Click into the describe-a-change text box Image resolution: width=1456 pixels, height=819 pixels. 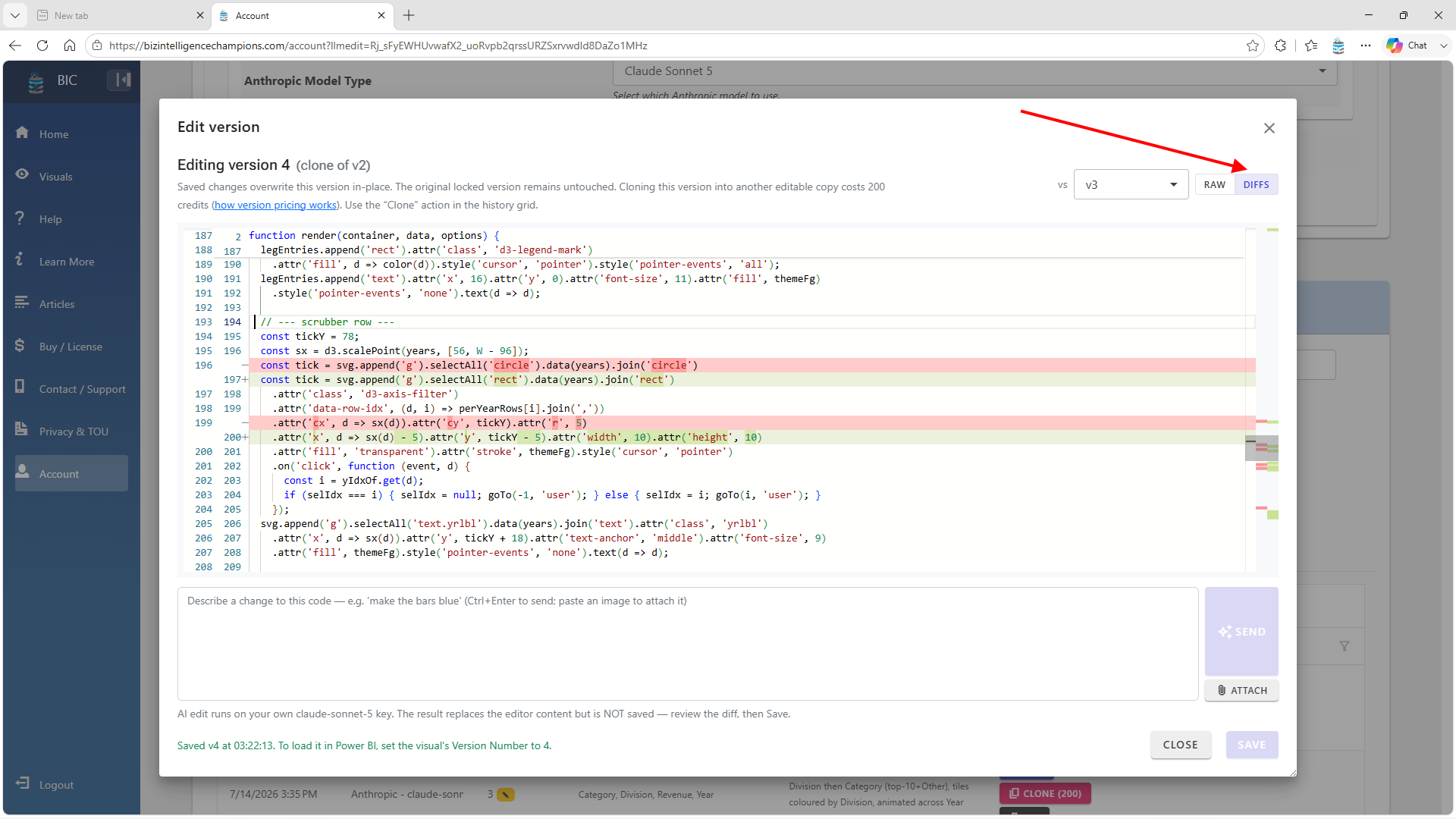tap(688, 643)
